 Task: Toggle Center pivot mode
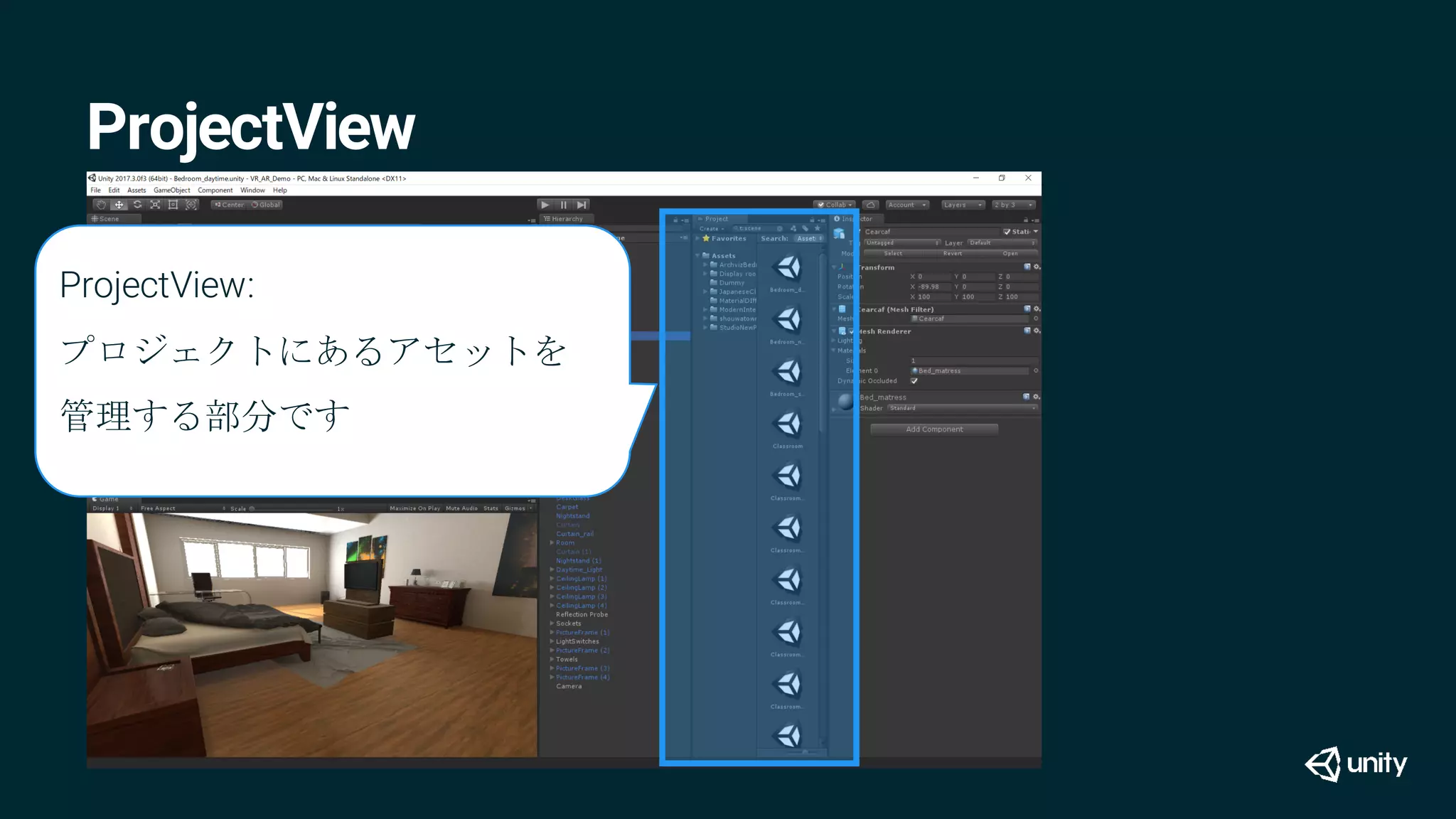coord(229,205)
